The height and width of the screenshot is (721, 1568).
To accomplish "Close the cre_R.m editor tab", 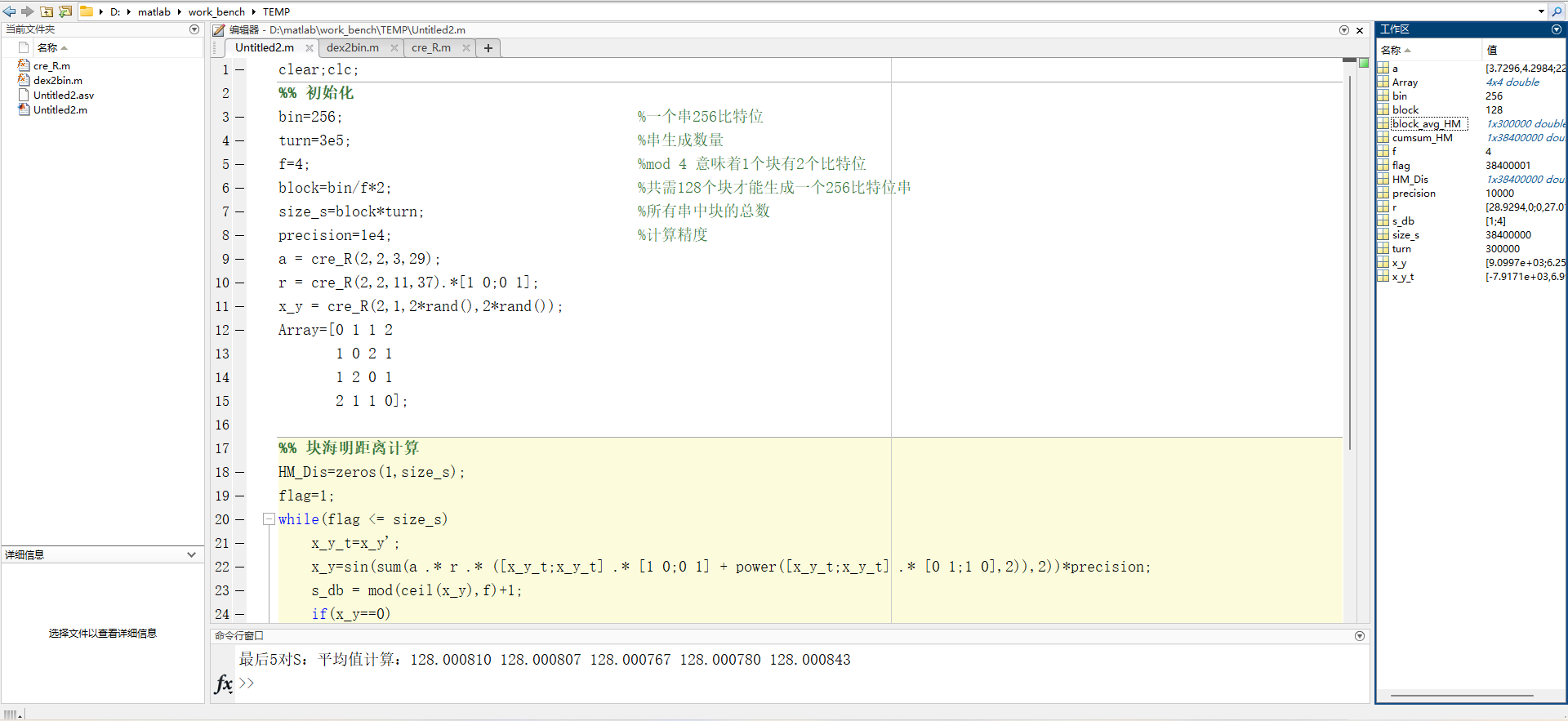I will pos(466,48).
